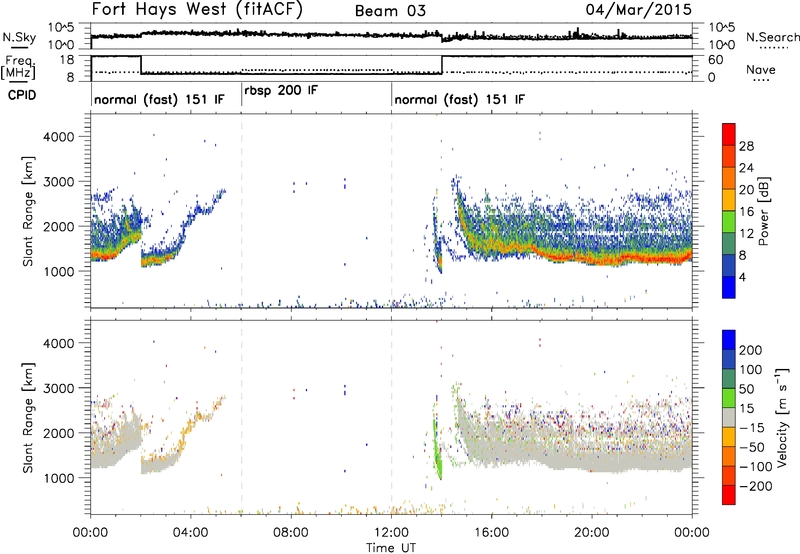Click the "Nave" legend label
800x554 pixels.
(x=761, y=69)
